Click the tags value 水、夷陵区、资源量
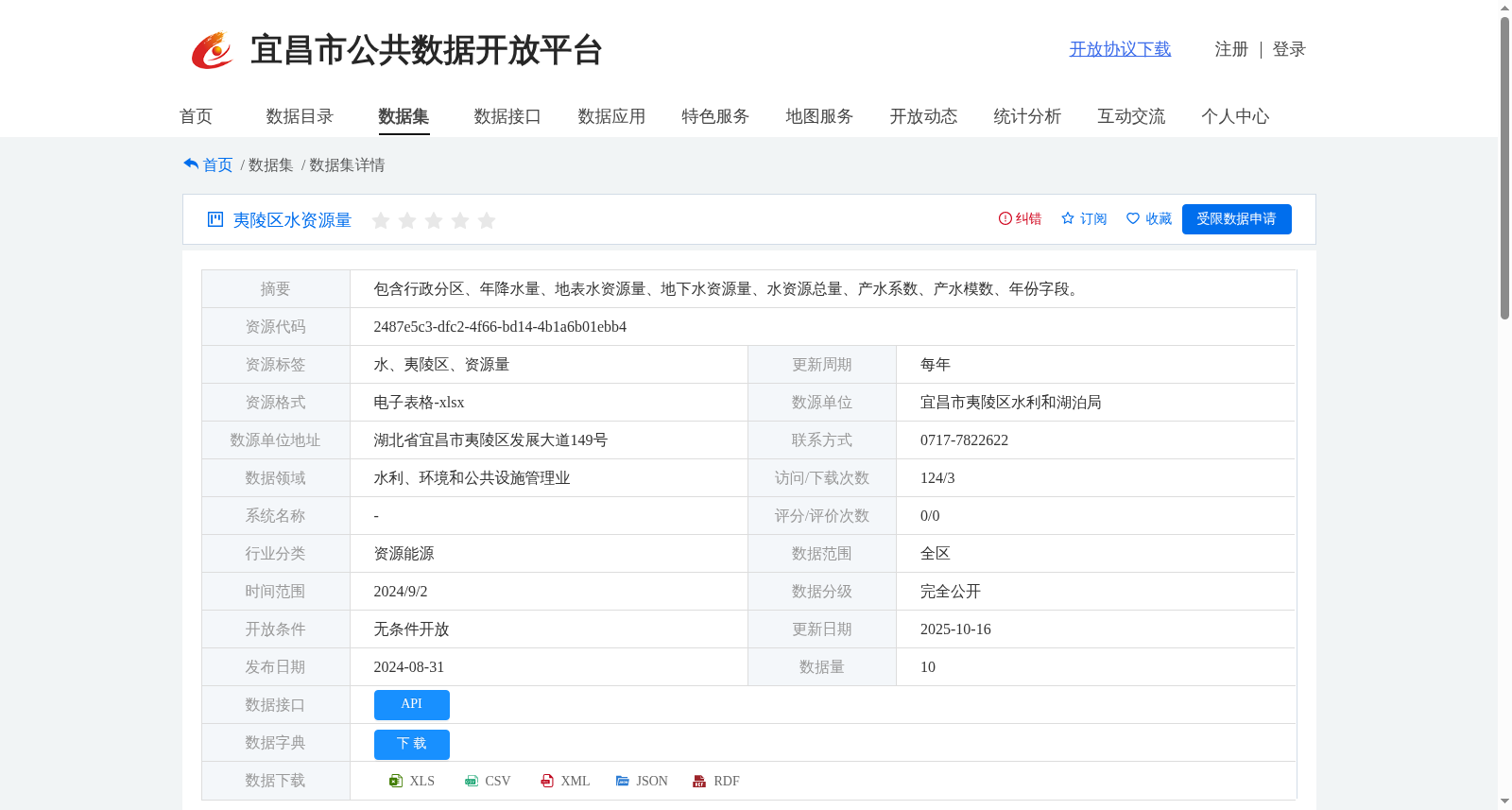Image resolution: width=1512 pixels, height=810 pixels. click(441, 365)
